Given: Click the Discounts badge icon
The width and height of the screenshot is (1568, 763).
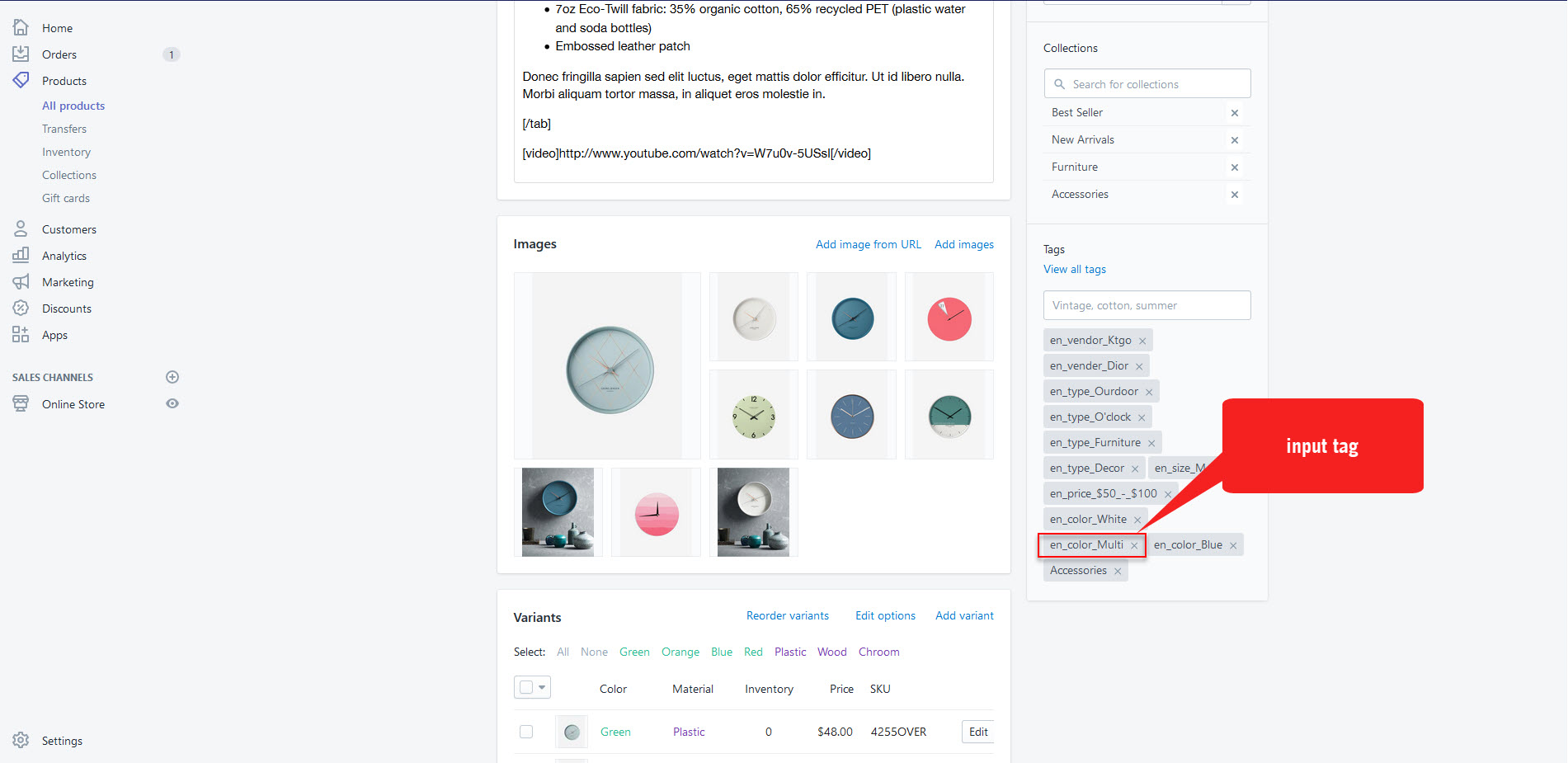Looking at the screenshot, I should click(21, 308).
